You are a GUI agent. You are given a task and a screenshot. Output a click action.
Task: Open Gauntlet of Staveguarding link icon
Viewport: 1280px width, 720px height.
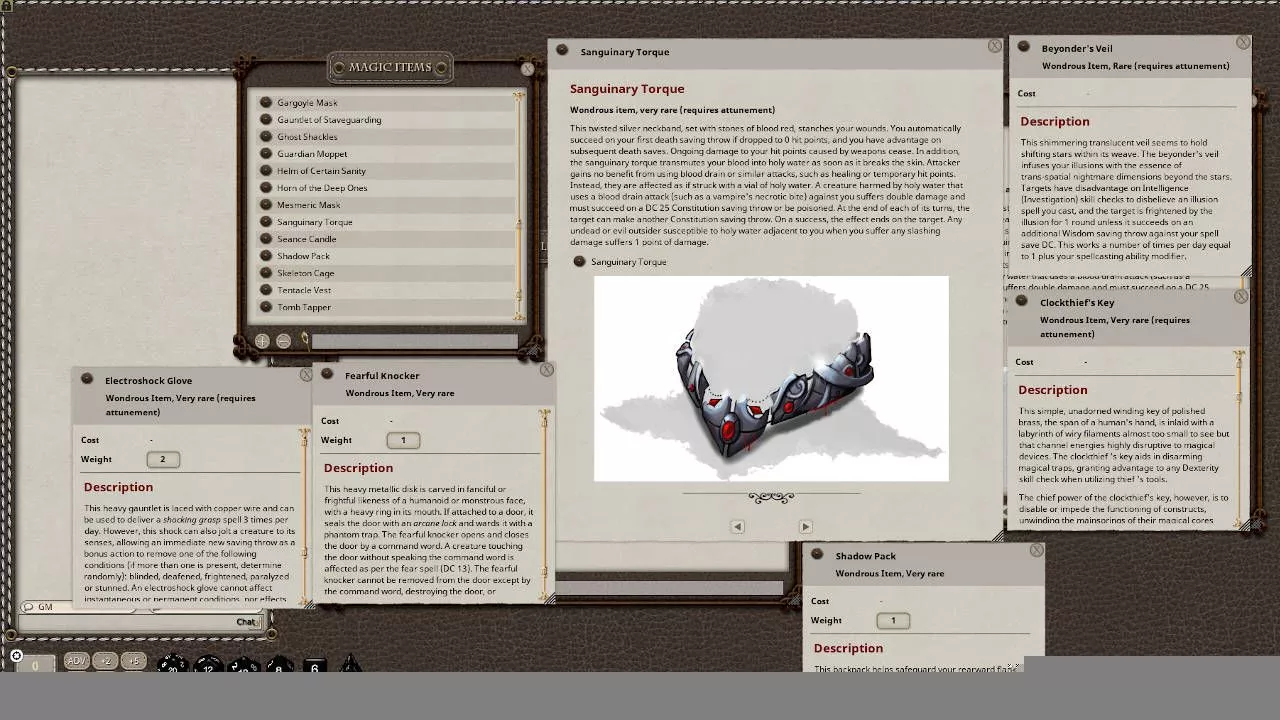pyautogui.click(x=266, y=120)
